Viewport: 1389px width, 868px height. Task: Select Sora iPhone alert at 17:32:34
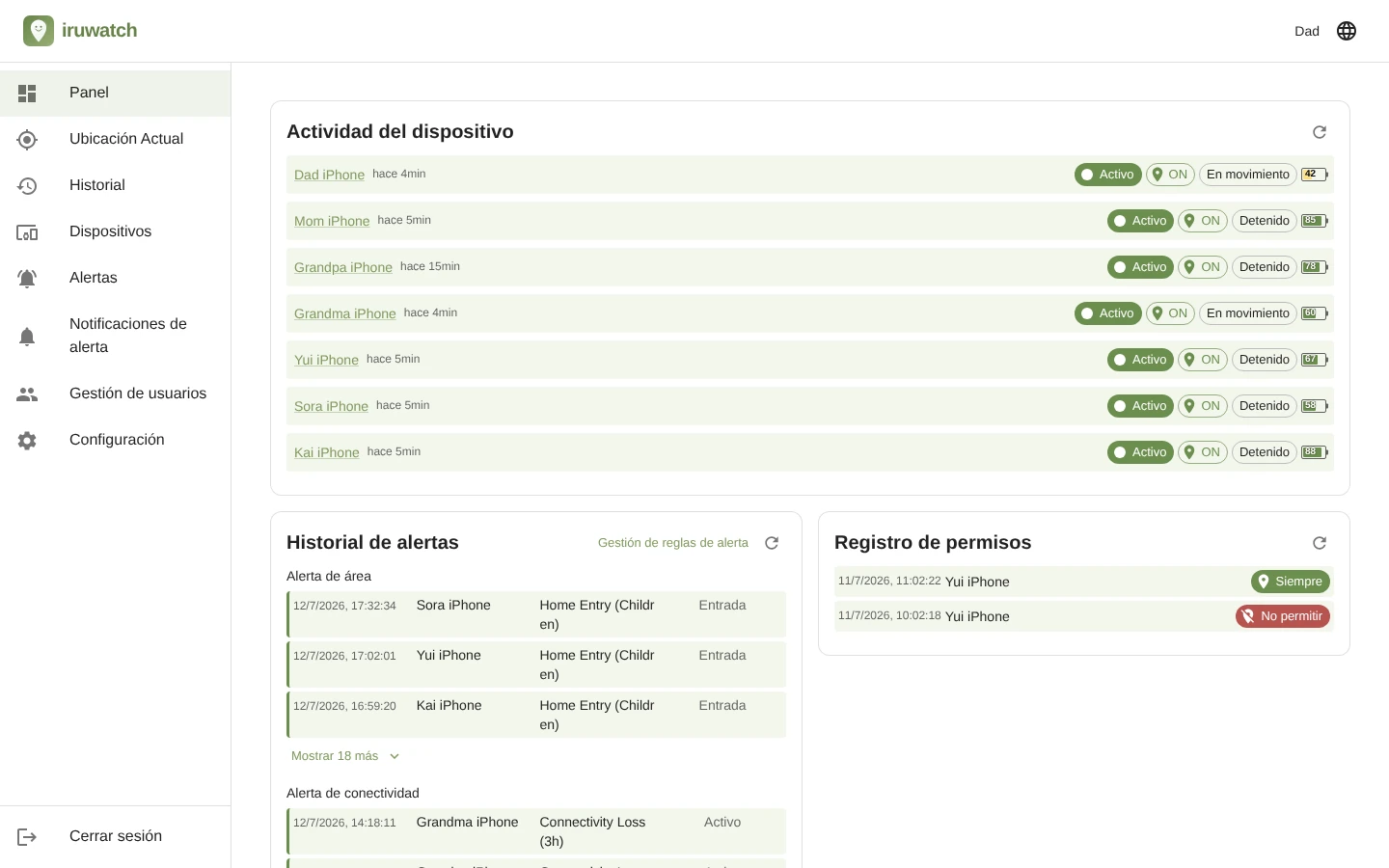coord(536,614)
